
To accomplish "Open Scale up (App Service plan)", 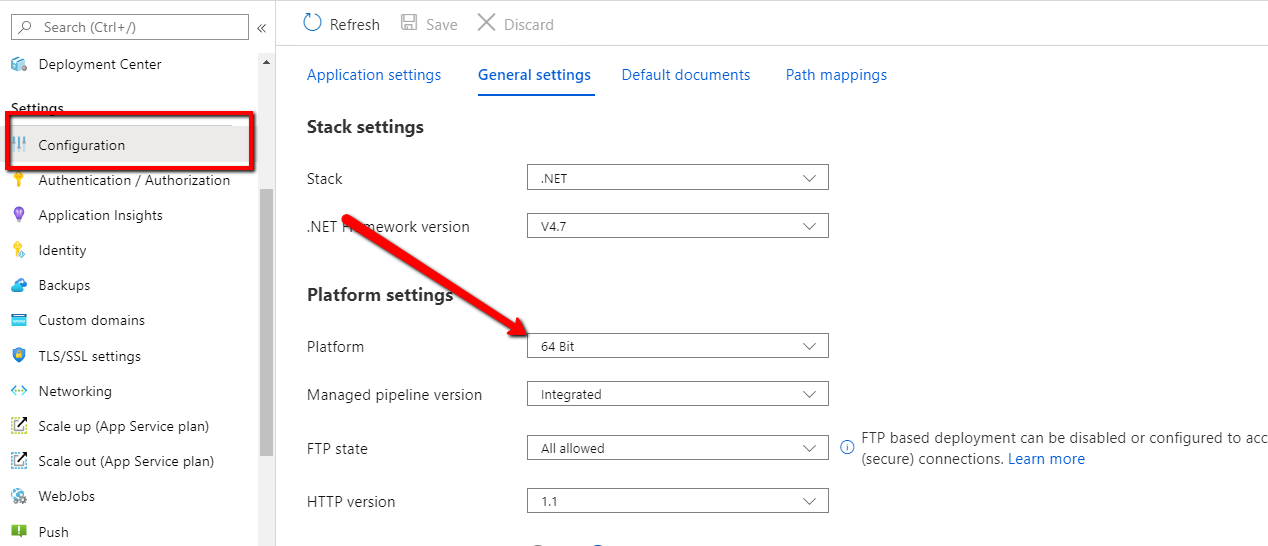I will 124,426.
